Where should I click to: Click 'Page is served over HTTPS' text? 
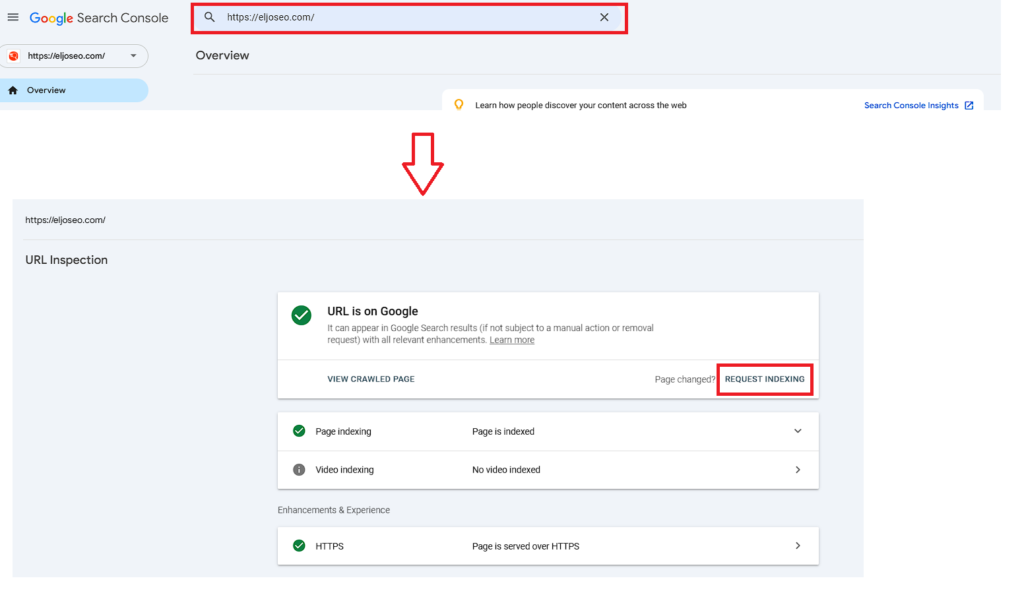(x=526, y=546)
